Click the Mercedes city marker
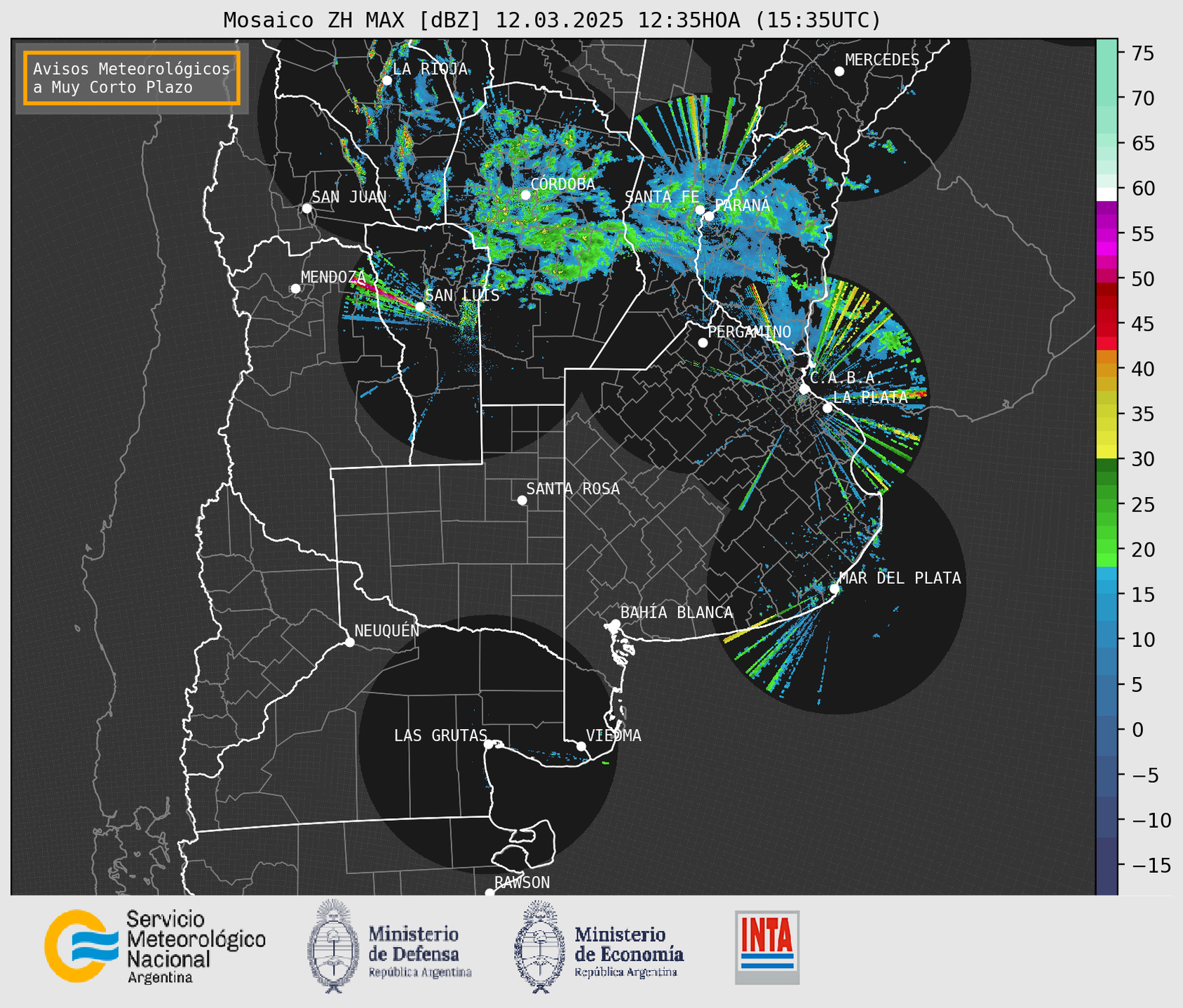 [x=839, y=71]
